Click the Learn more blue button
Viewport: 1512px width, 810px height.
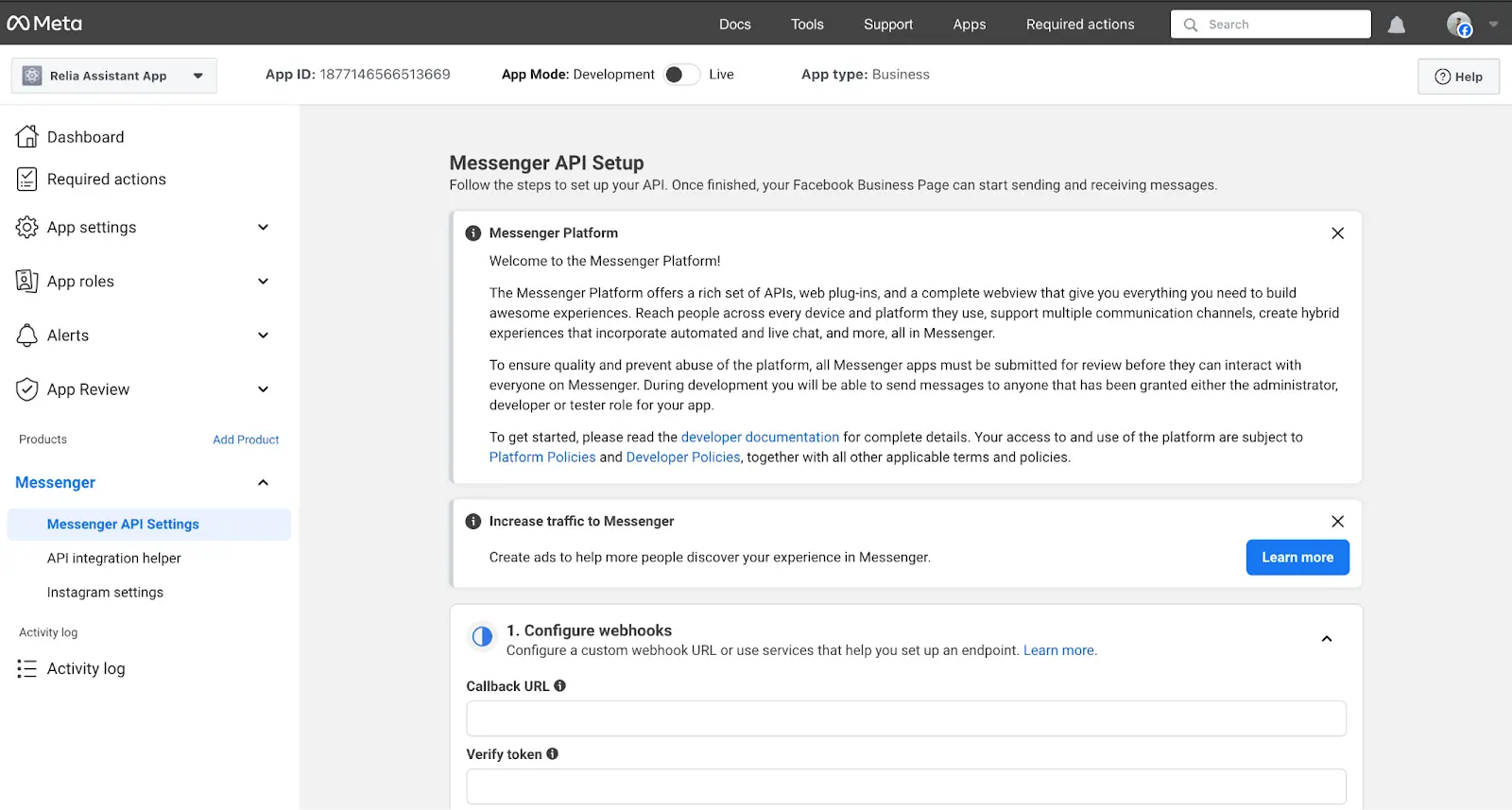(1297, 558)
